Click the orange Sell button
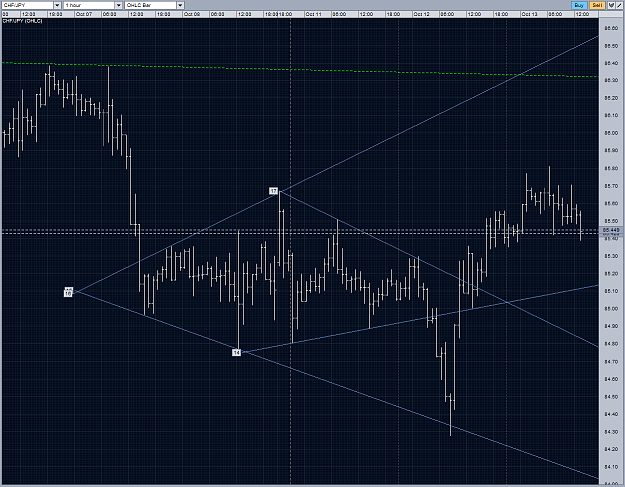Viewport: 625px width, 487px height. [597, 5]
